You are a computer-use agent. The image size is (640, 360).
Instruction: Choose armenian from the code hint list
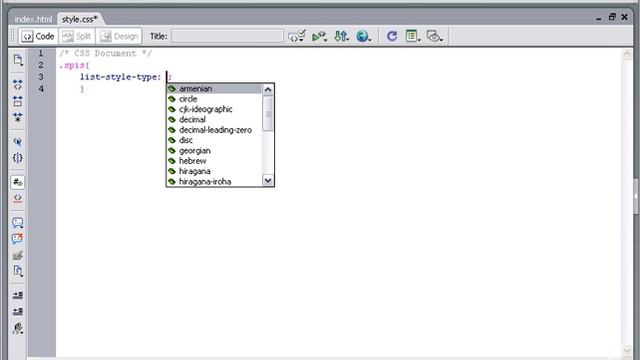214,89
